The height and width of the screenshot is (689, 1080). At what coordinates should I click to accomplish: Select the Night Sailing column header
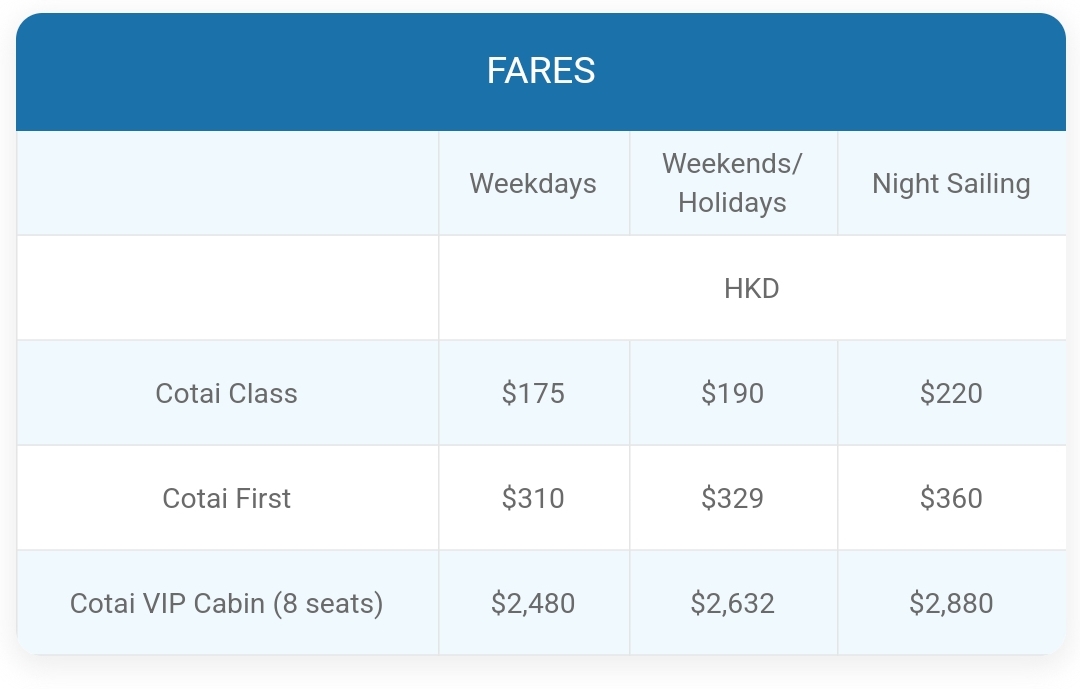(x=951, y=184)
